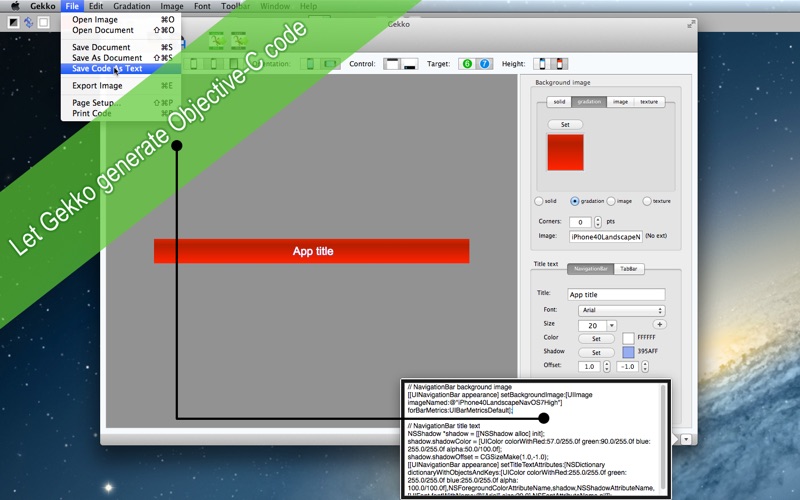Click red App title bar preview
Image resolution: width=800 pixels, height=500 pixels.
pyautogui.click(x=312, y=251)
